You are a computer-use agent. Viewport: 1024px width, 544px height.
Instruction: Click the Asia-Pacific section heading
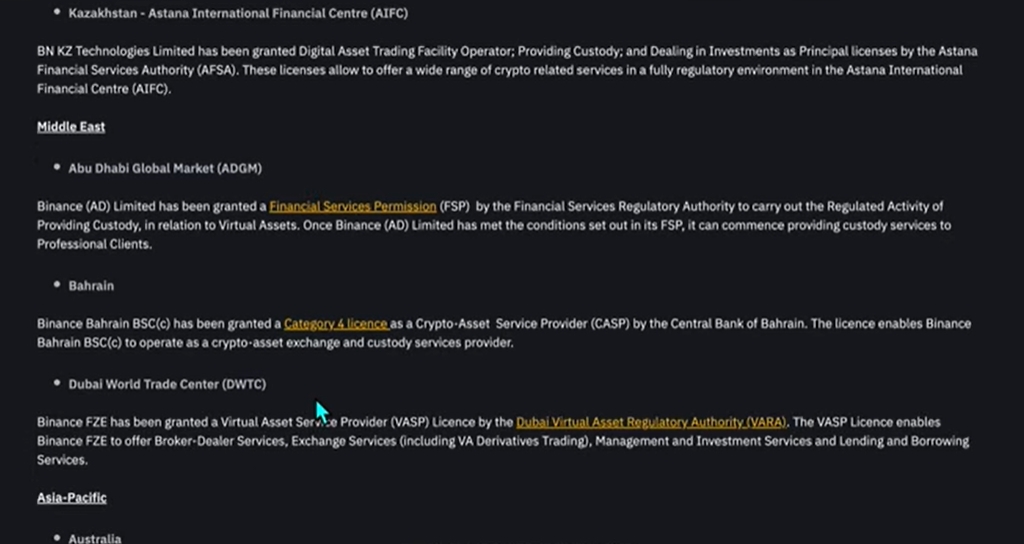coord(72,498)
